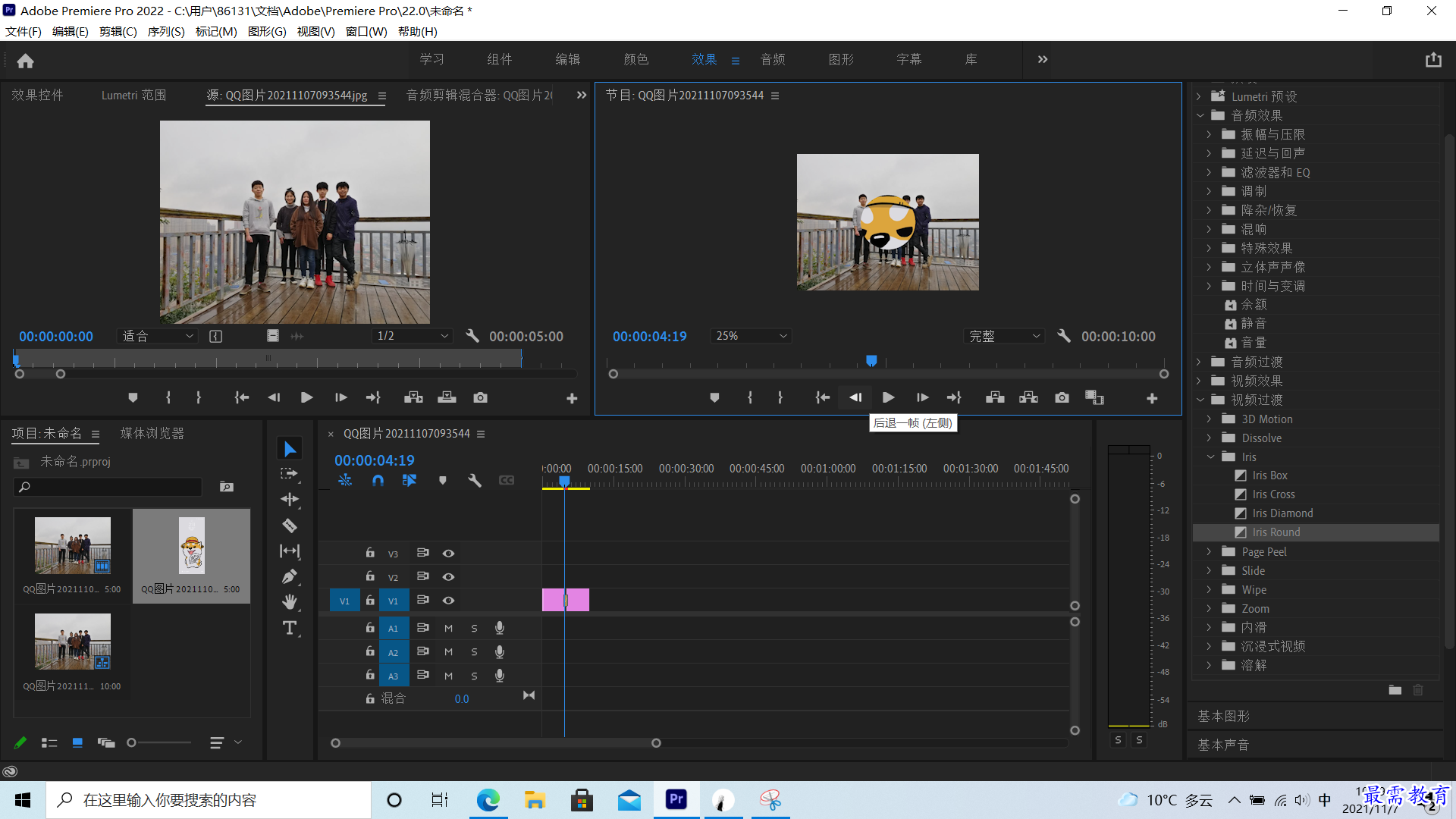The height and width of the screenshot is (819, 1456).
Task: Click Lift button in Program monitor
Action: [x=995, y=397]
